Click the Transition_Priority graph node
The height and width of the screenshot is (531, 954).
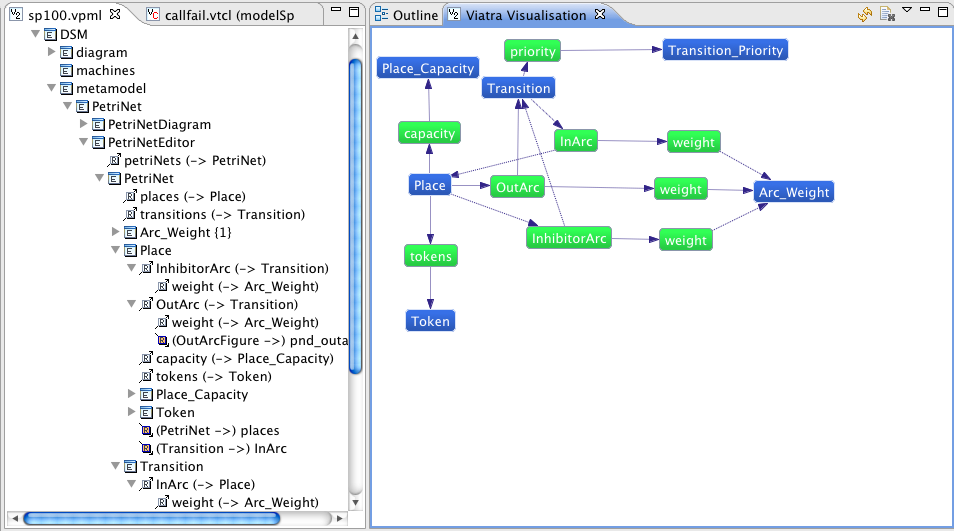click(725, 50)
